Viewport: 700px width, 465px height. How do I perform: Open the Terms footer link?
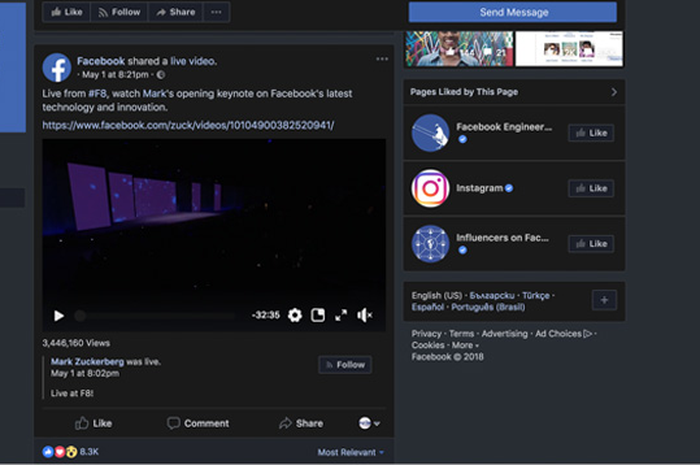click(461, 334)
